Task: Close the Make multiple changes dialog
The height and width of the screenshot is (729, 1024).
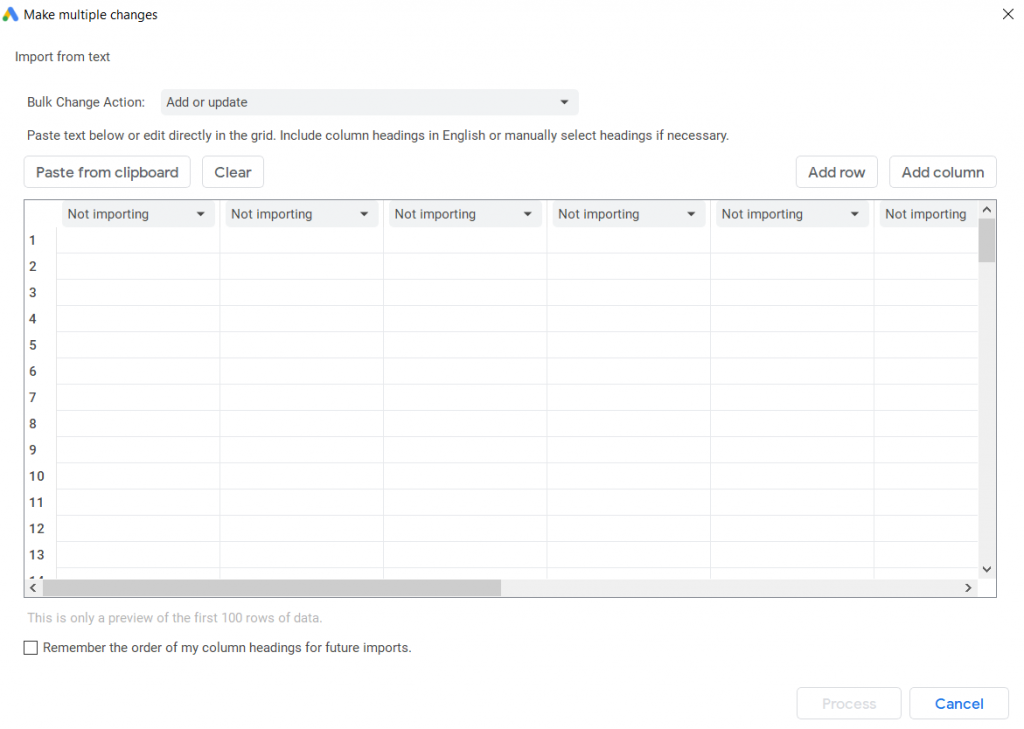Action: click(1007, 14)
